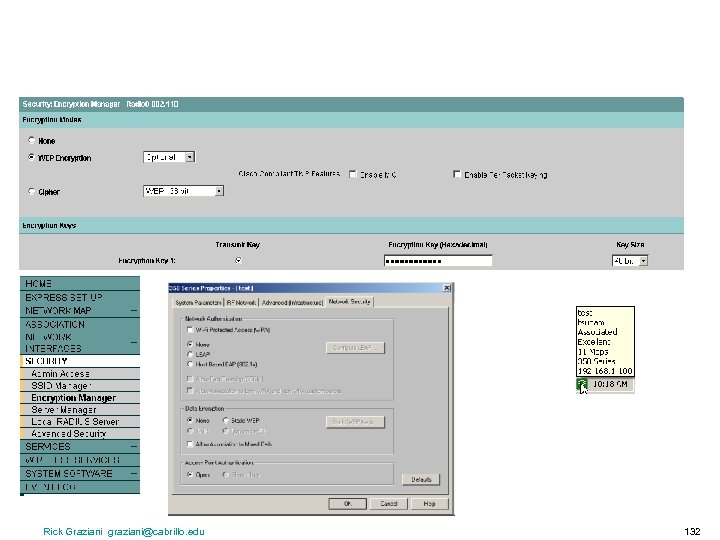Switch to RF Network tab
Viewport: 720px width, 540px height.
coord(241,303)
